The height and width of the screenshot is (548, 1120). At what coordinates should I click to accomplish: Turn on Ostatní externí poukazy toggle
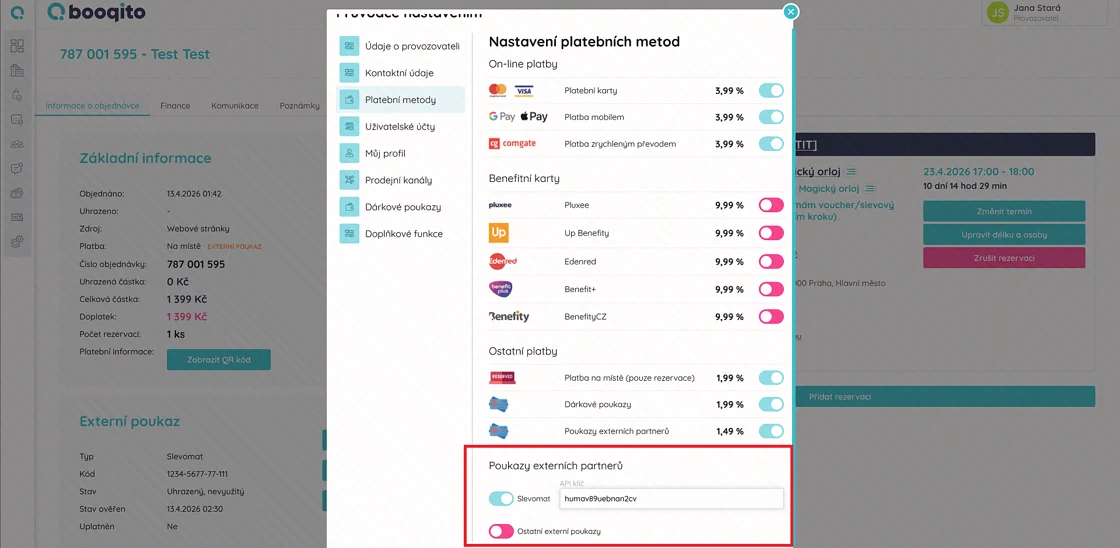(x=501, y=531)
